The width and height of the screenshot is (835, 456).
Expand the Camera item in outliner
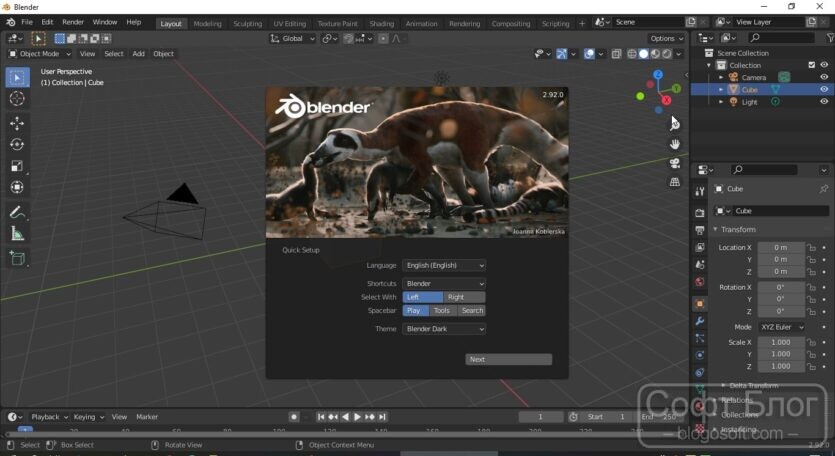721,78
